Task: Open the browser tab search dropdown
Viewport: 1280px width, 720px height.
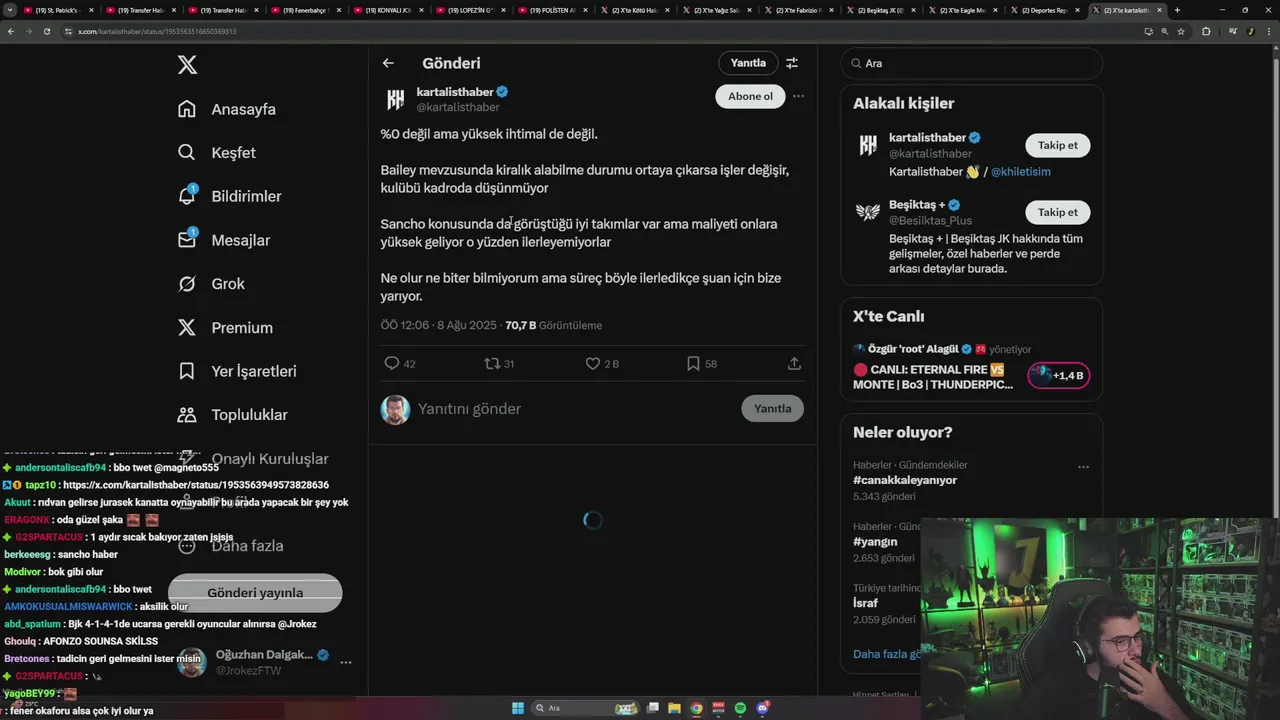Action: (10, 10)
